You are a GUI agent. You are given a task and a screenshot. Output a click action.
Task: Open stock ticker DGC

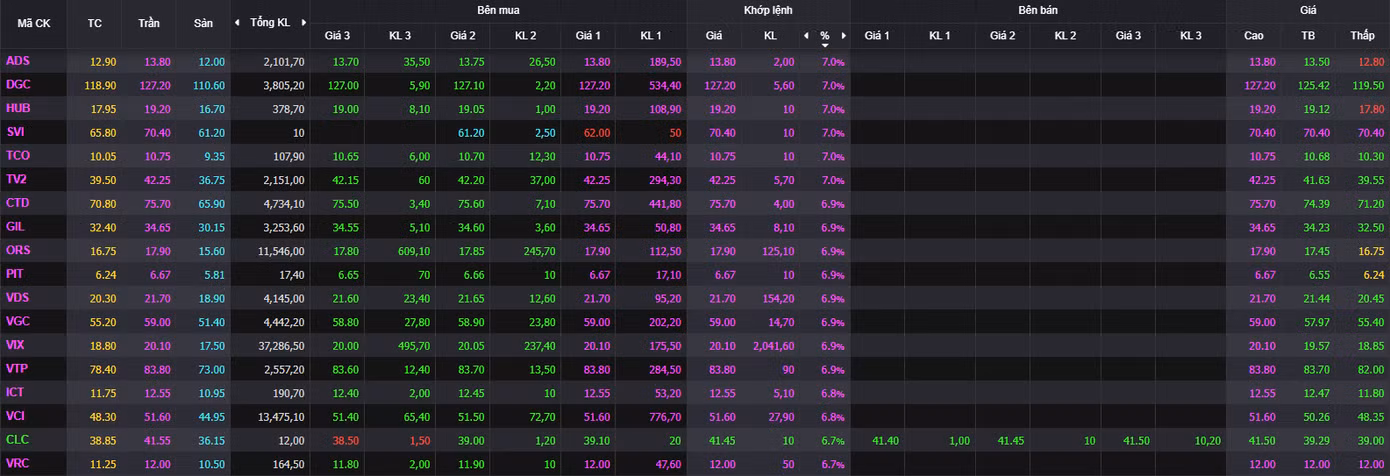point(18,85)
